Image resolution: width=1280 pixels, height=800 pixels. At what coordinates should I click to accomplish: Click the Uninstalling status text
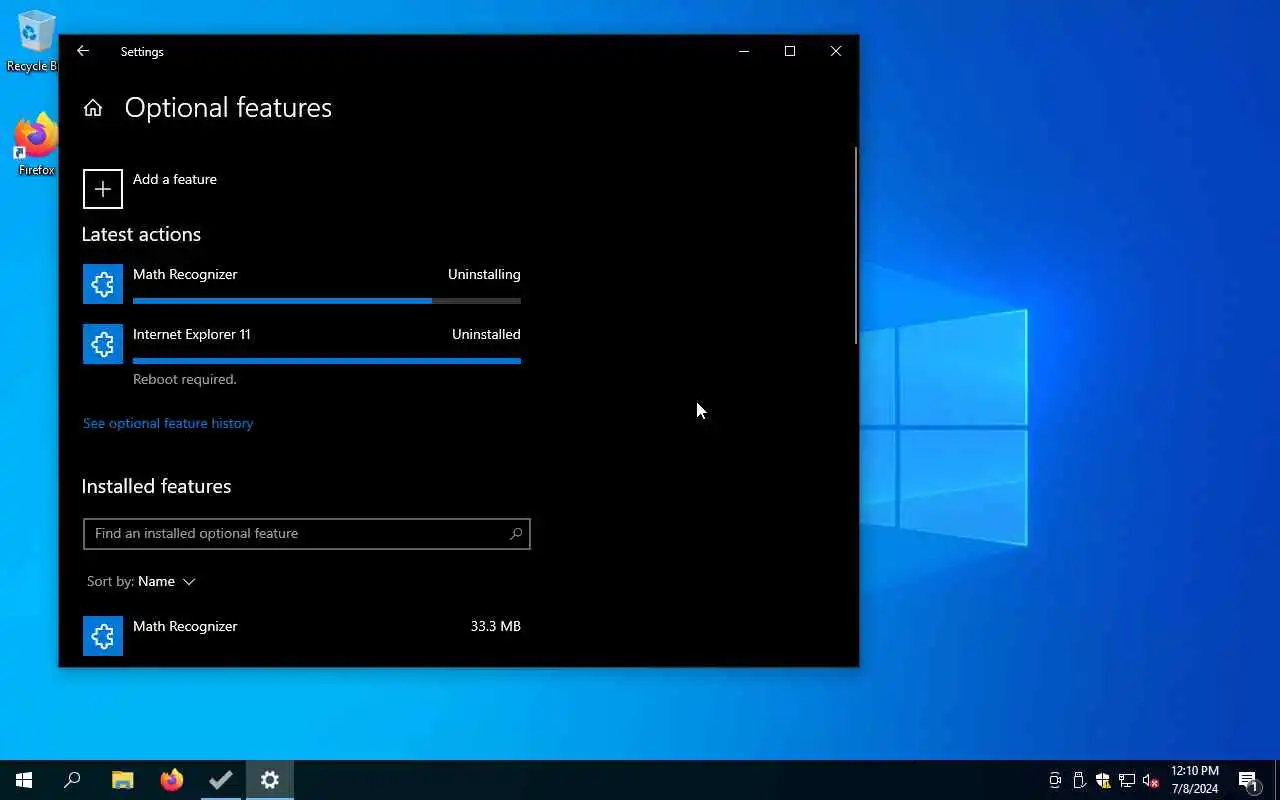(484, 275)
